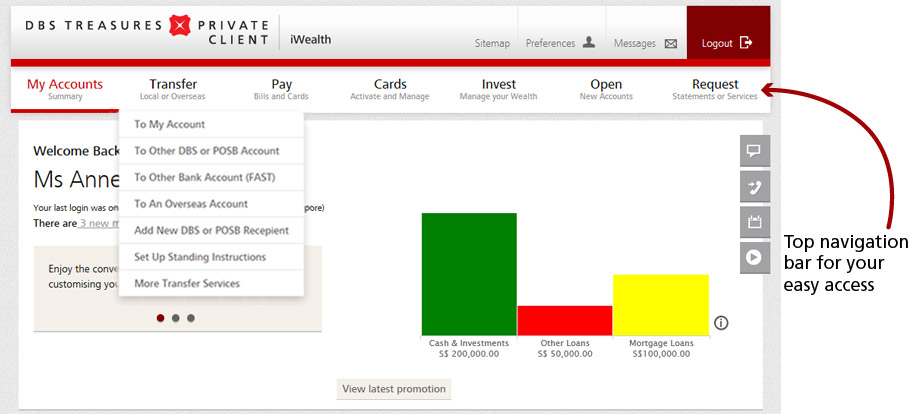910x414 pixels.
Task: Select the third carousel dot
Action: (x=191, y=318)
